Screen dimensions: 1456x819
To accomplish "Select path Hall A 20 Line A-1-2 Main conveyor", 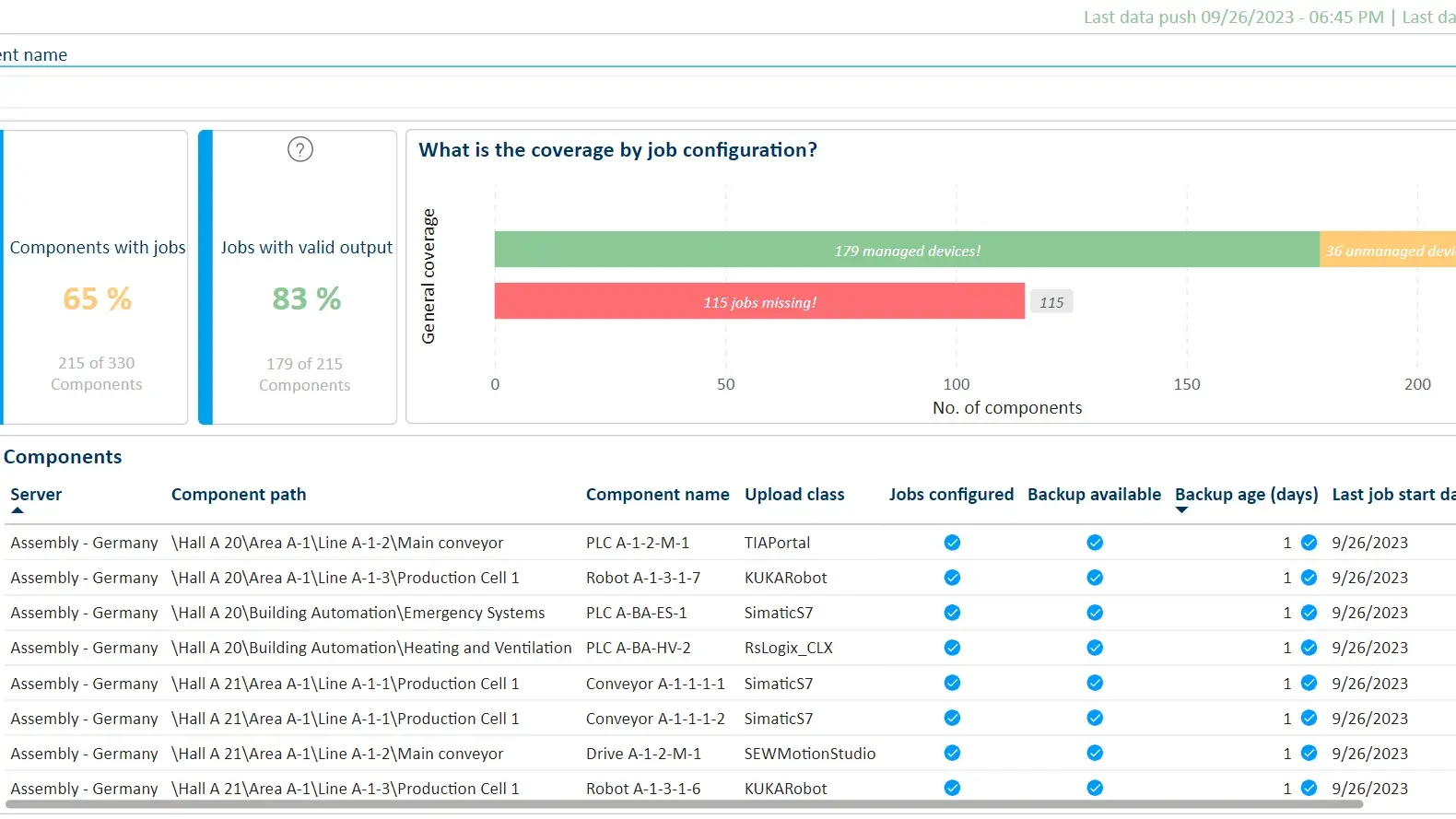I will coord(337,543).
